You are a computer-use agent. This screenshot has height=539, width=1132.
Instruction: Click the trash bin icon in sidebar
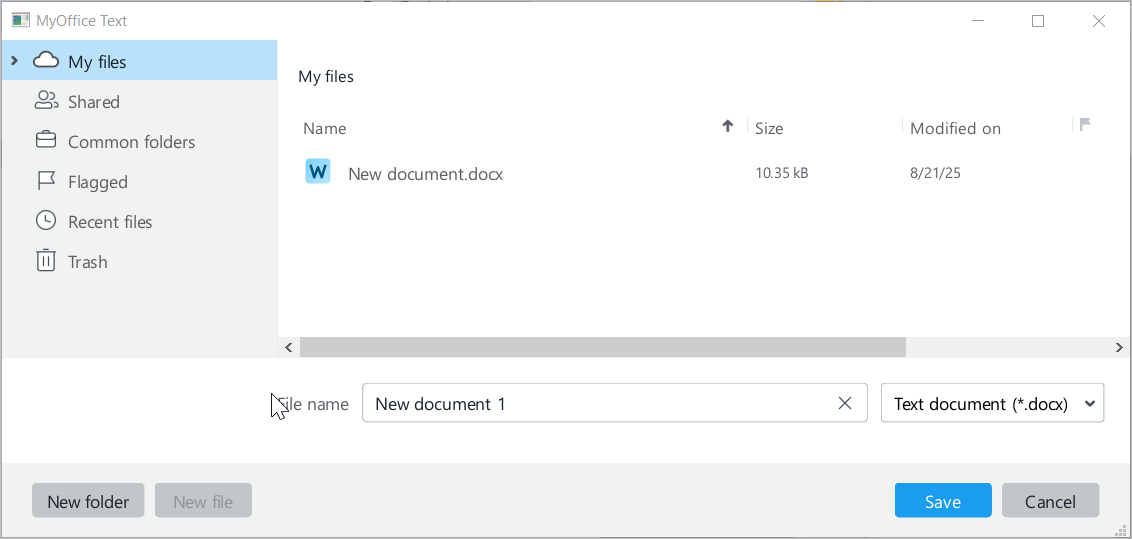coord(46,260)
